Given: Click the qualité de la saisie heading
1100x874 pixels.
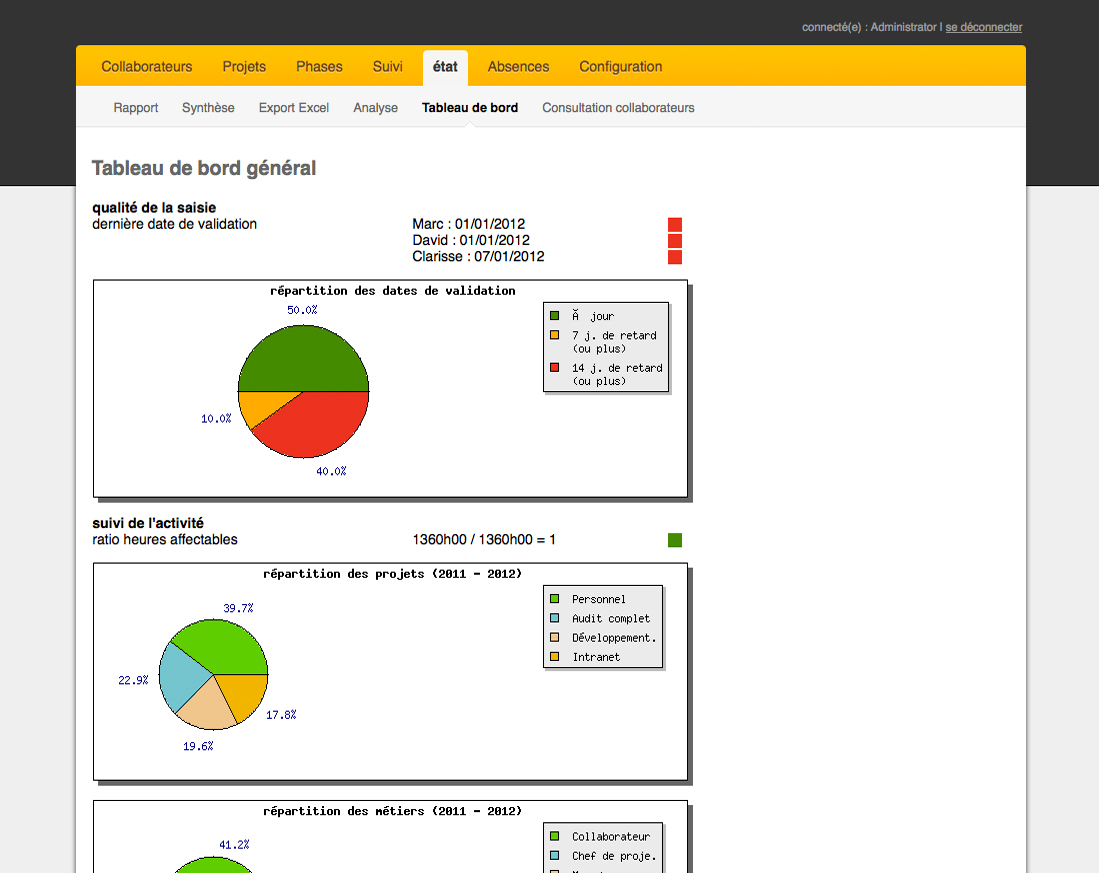Looking at the screenshot, I should pyautogui.click(x=154, y=208).
